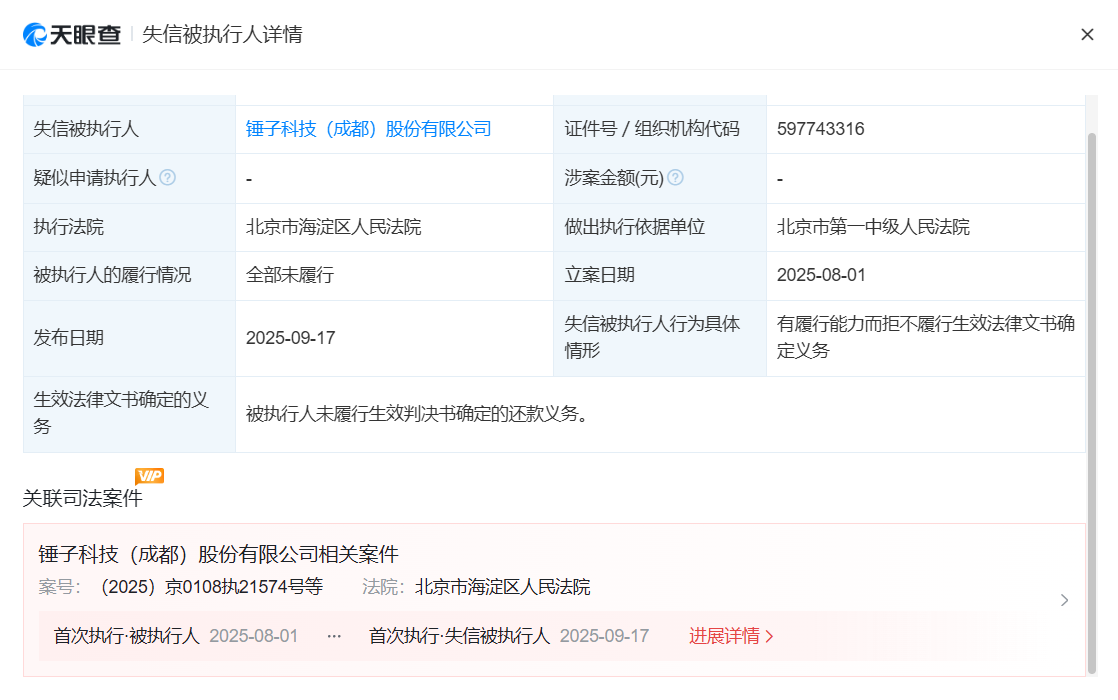This screenshot has height=700, width=1118.
Task: Click the ellipsis between execution timeline entries
Action: point(334,636)
